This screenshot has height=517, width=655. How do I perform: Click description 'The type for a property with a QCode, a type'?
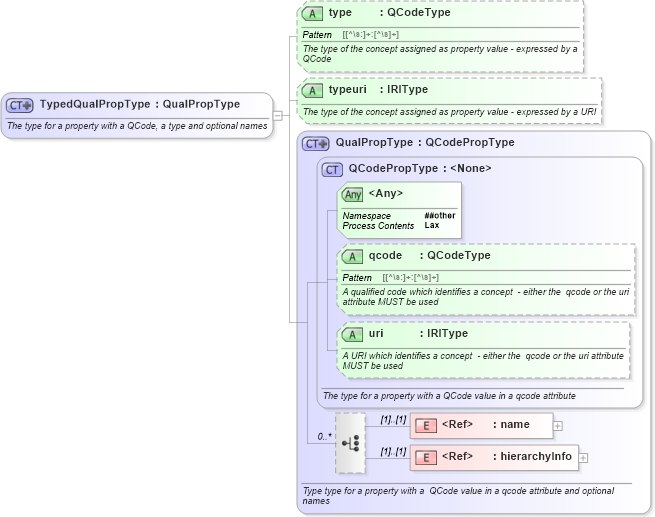tap(137, 126)
